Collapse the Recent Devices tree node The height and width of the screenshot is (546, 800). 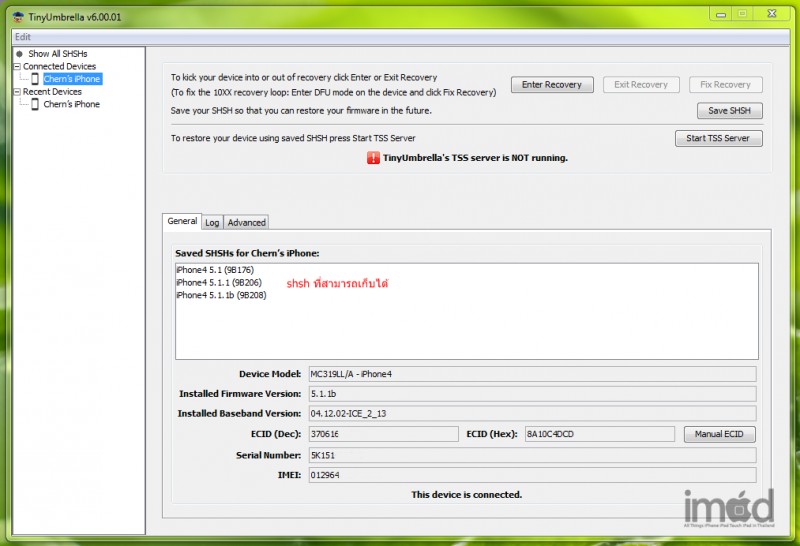click(17, 92)
